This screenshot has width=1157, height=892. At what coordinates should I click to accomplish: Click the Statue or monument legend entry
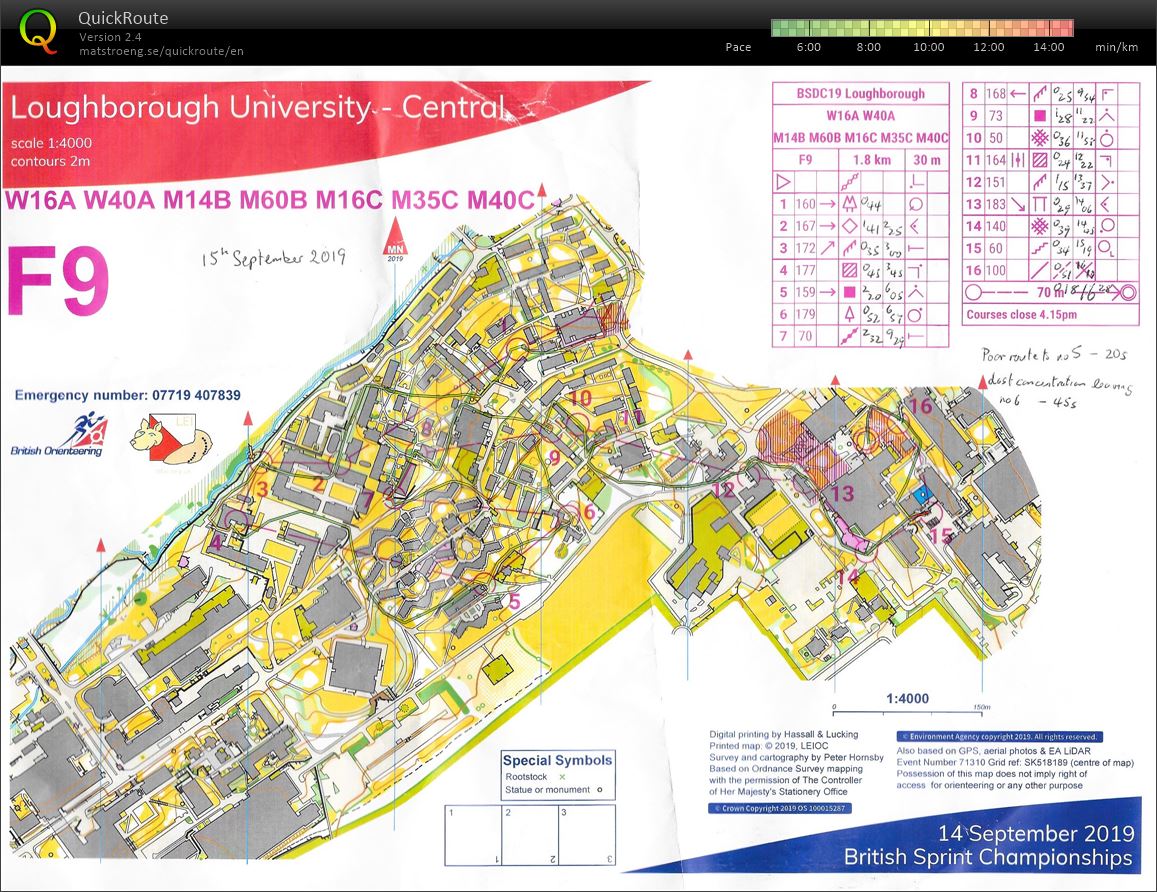pos(553,789)
